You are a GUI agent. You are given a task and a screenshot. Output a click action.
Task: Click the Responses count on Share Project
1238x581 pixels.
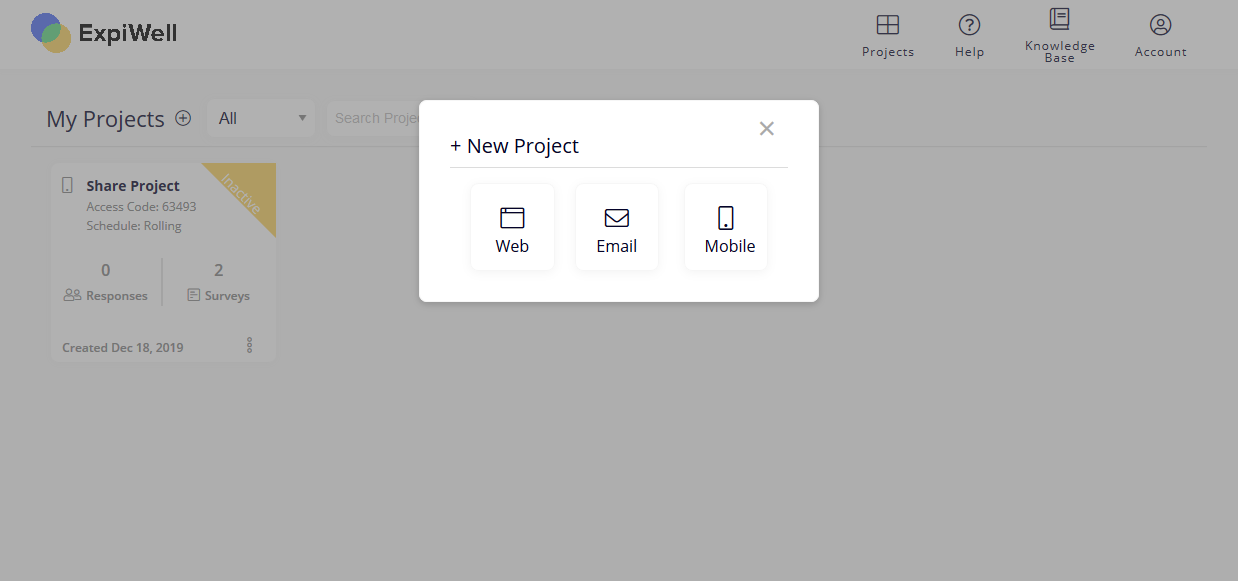106,270
